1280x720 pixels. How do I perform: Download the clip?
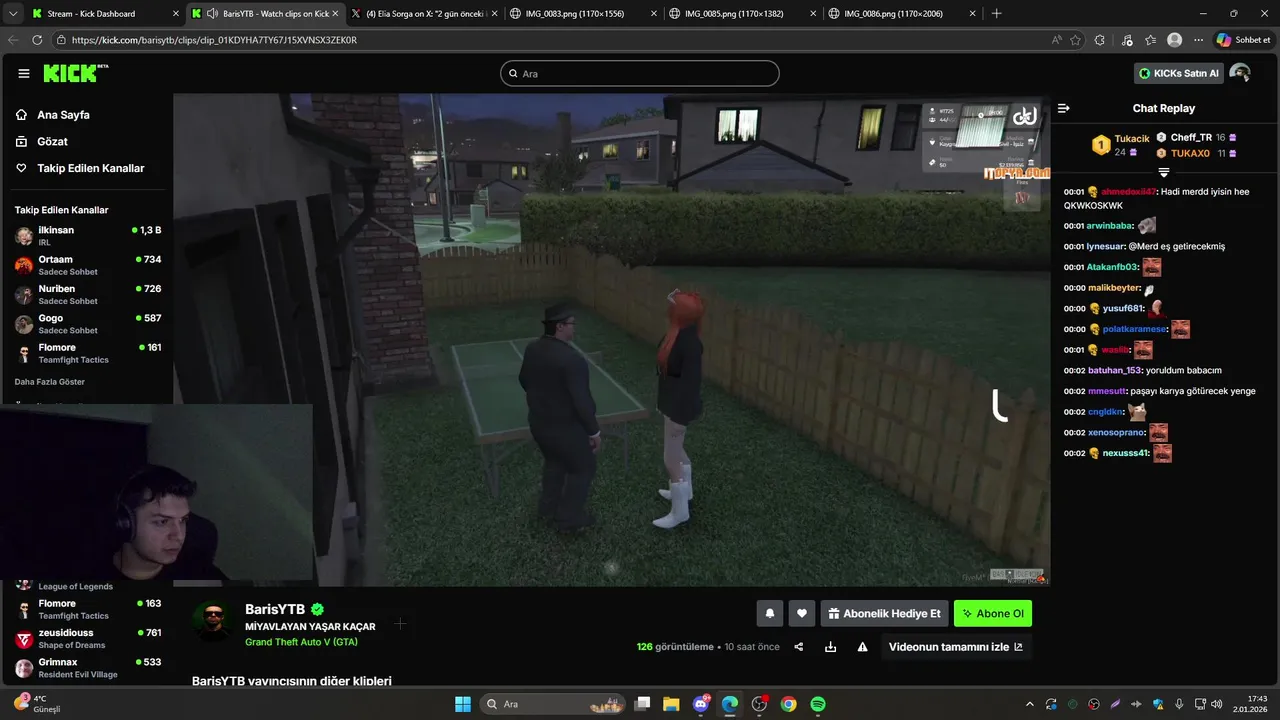click(830, 647)
